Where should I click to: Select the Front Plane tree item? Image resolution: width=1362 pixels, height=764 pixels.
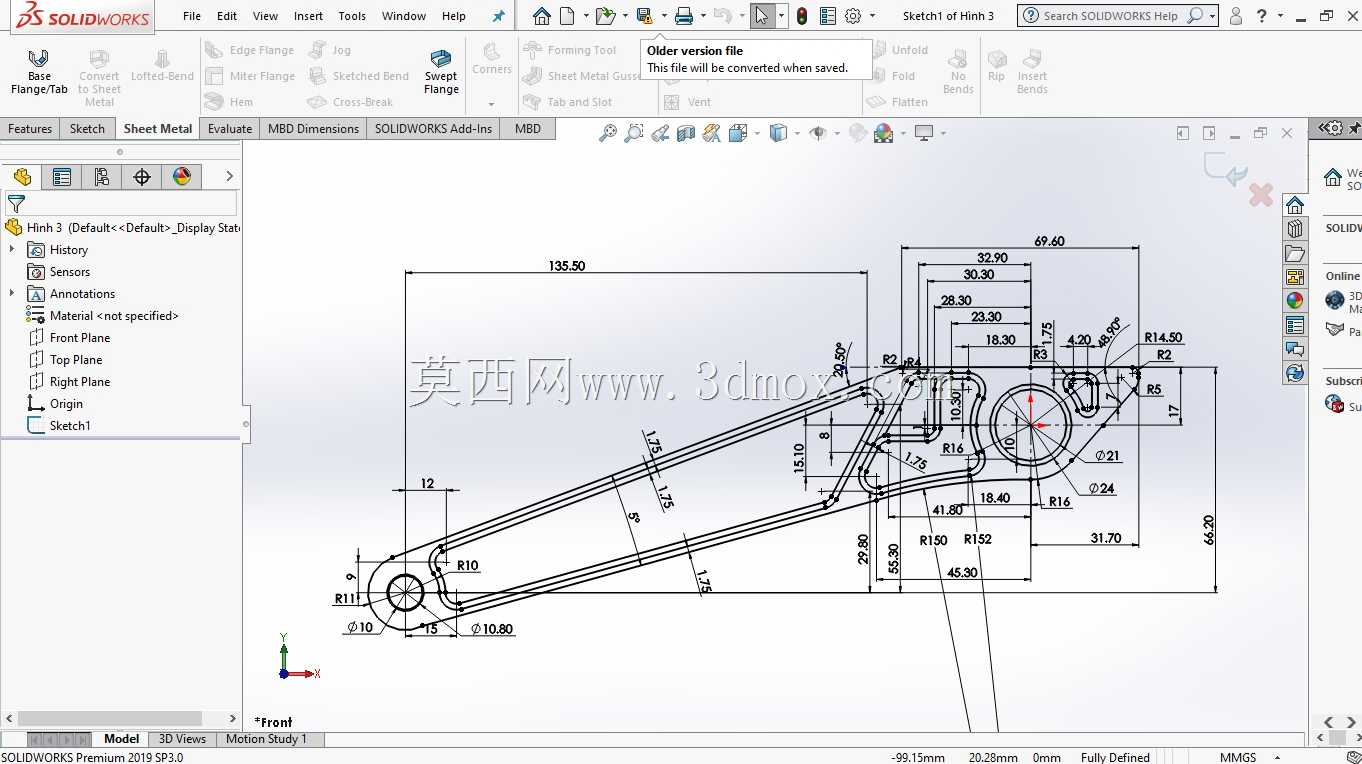[x=80, y=338]
